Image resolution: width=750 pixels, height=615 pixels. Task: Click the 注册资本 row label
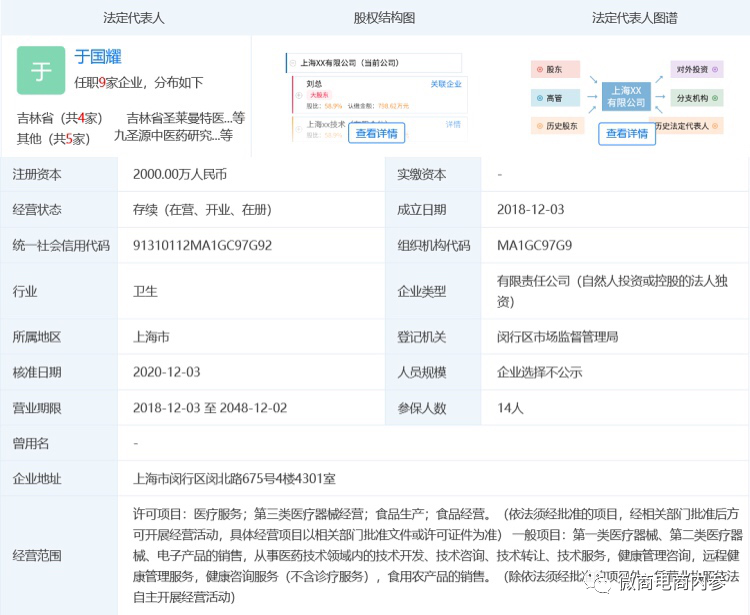point(37,174)
